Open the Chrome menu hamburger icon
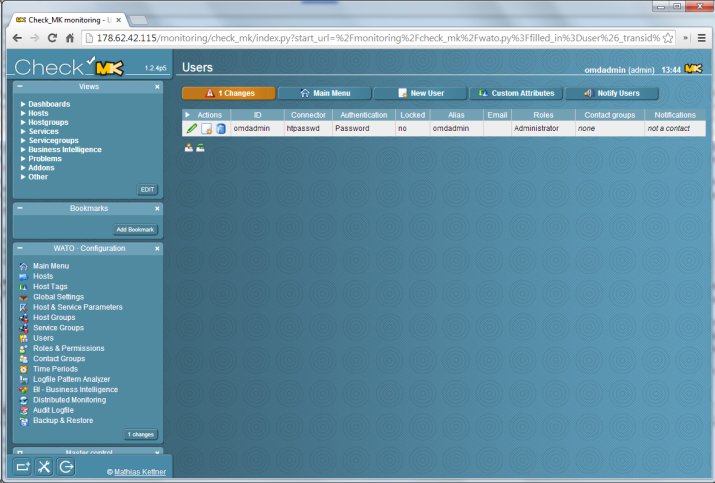 [702, 38]
